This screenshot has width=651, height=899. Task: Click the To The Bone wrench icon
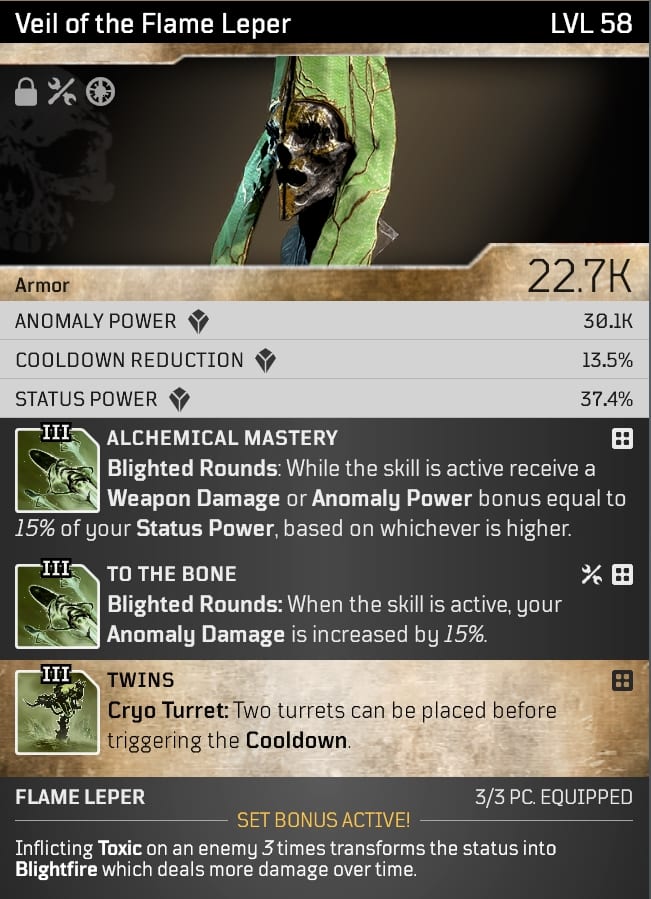tap(591, 574)
